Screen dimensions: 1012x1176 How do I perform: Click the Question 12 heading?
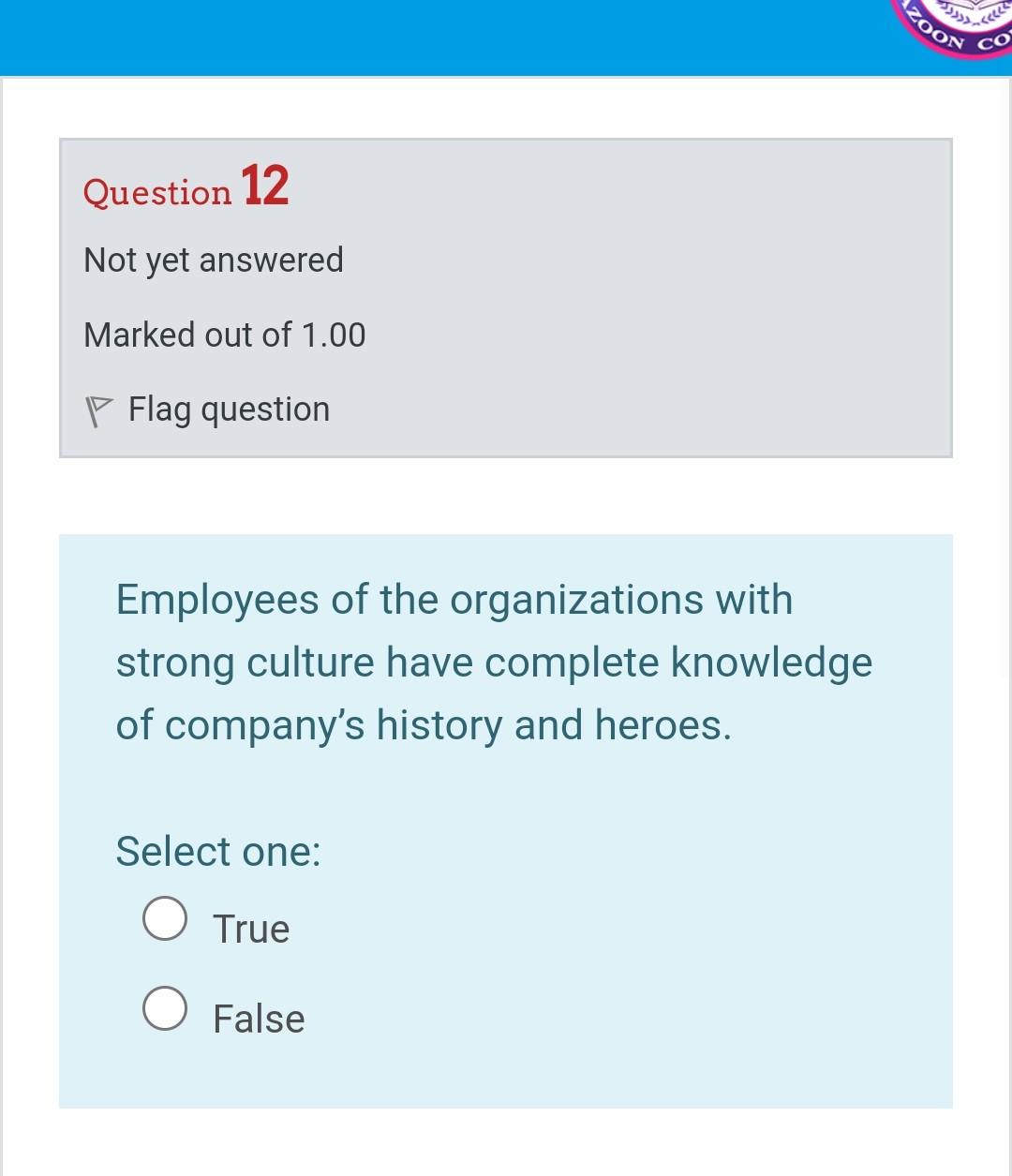(x=186, y=191)
